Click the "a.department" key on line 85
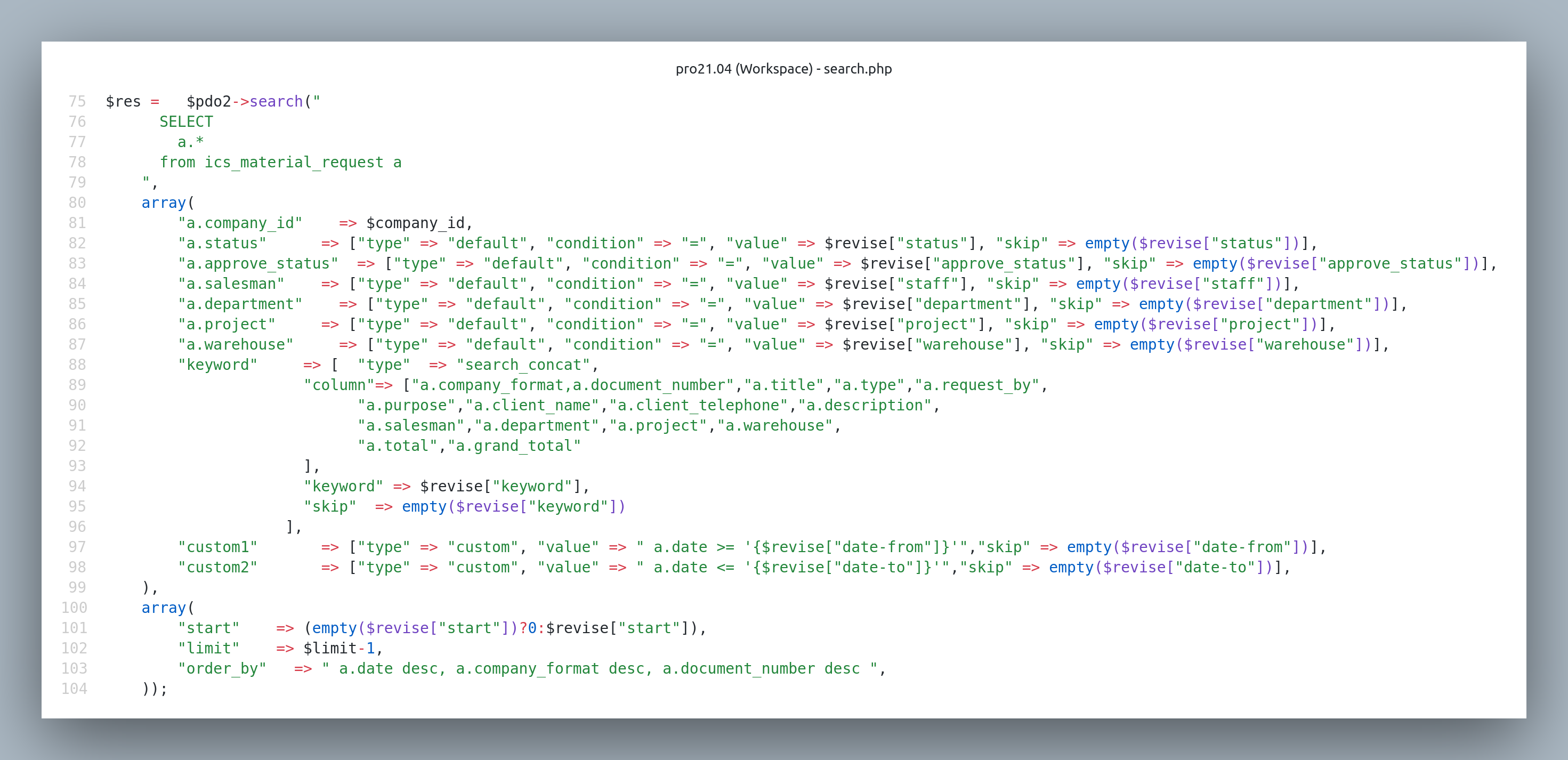1568x760 pixels. [240, 304]
